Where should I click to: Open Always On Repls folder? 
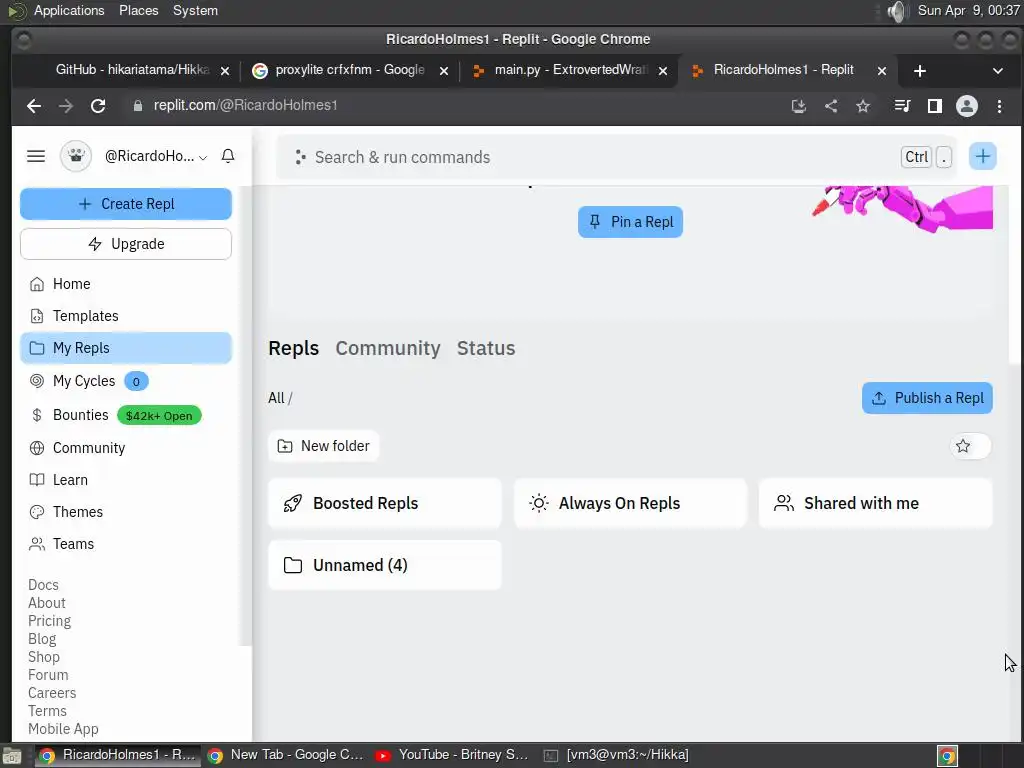pyautogui.click(x=630, y=504)
